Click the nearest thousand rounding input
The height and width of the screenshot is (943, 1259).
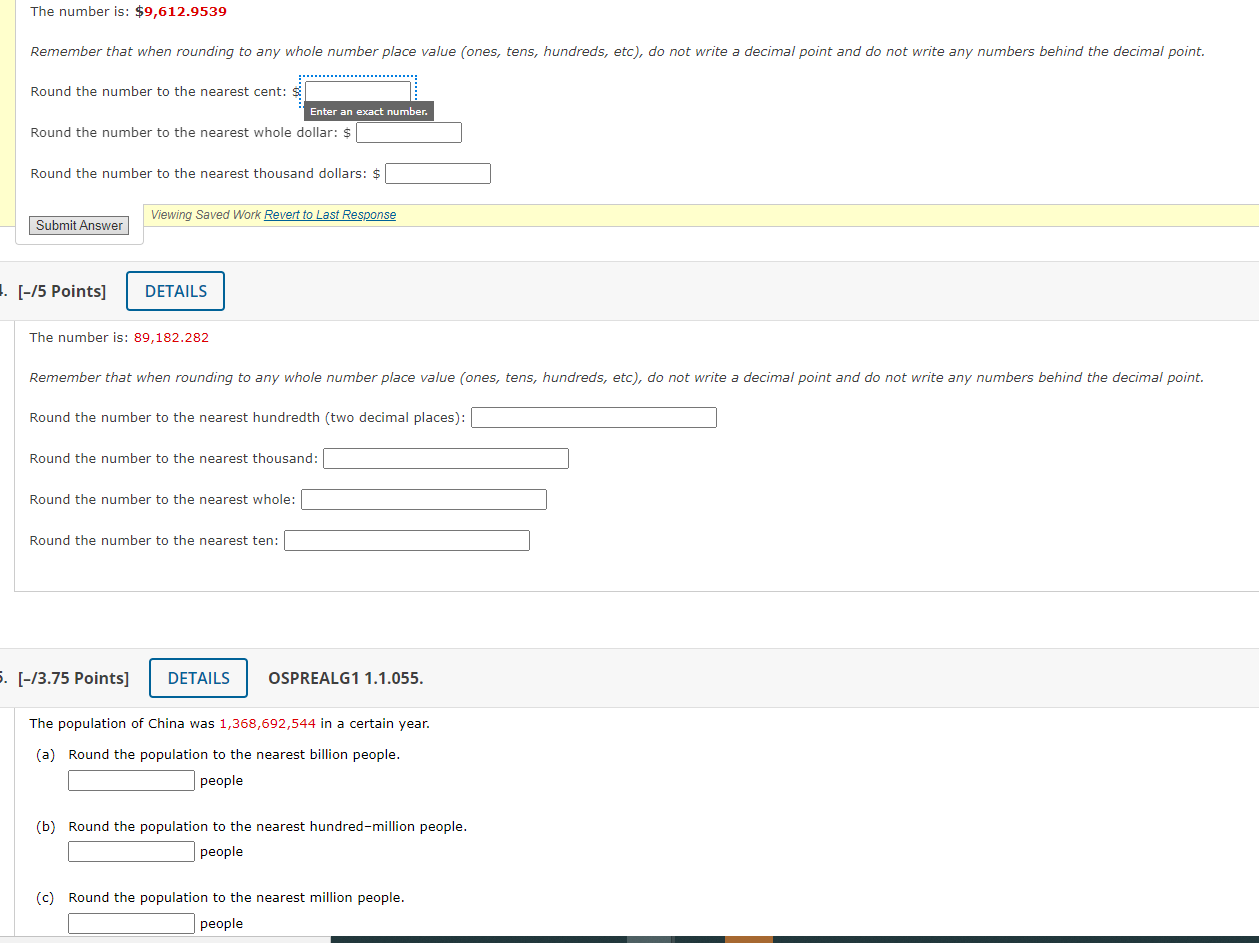click(445, 458)
